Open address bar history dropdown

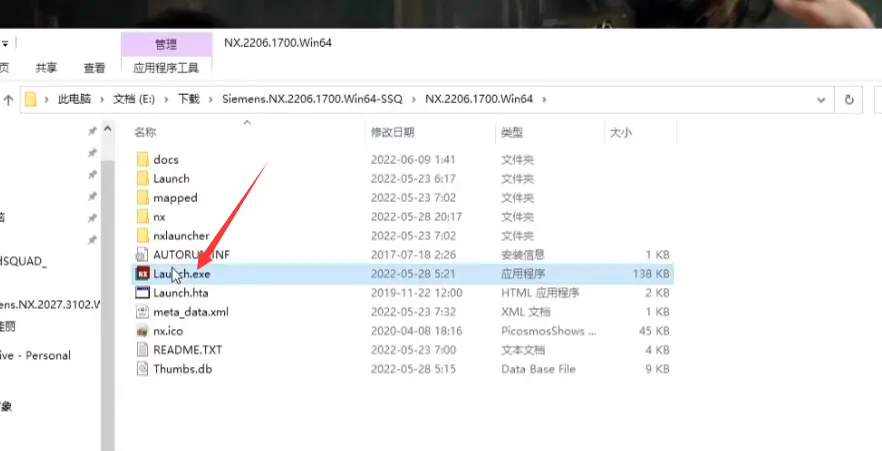click(x=821, y=100)
